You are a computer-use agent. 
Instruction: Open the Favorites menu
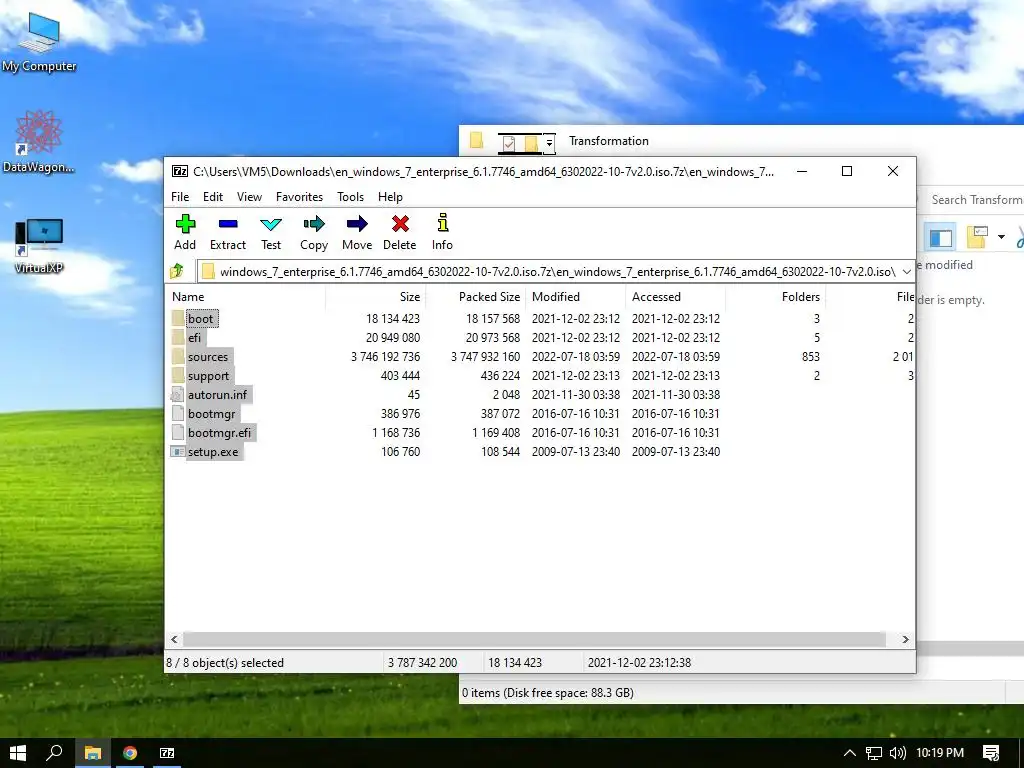pyautogui.click(x=299, y=197)
